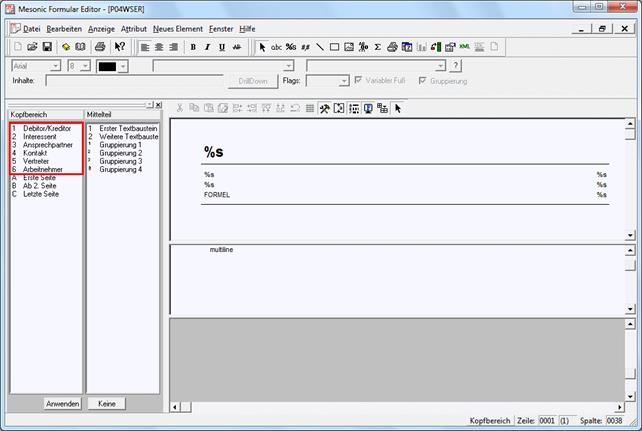Viewport: 642px width, 431px height.
Task: Click the XML icon in the toolbar
Action: 464,47
